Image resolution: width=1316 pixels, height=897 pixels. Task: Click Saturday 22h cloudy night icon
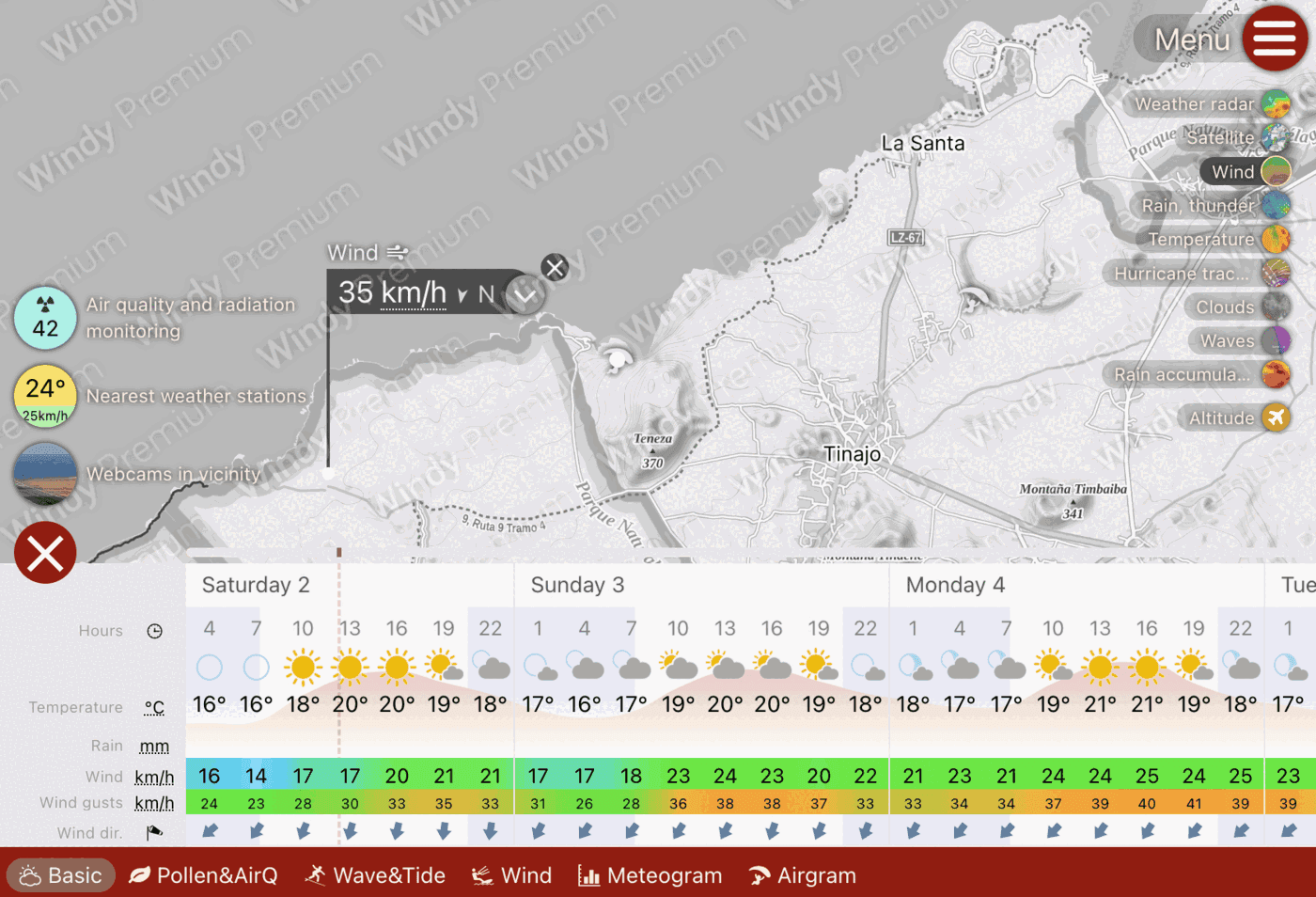491,668
